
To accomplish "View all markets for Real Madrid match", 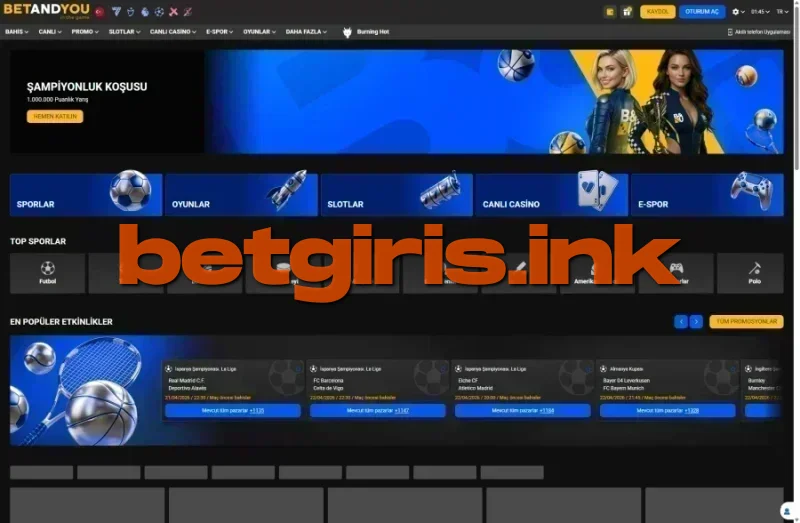I will pos(233,411).
